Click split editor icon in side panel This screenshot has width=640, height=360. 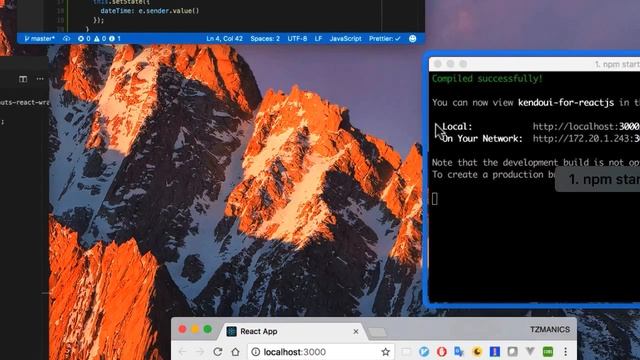point(23,79)
